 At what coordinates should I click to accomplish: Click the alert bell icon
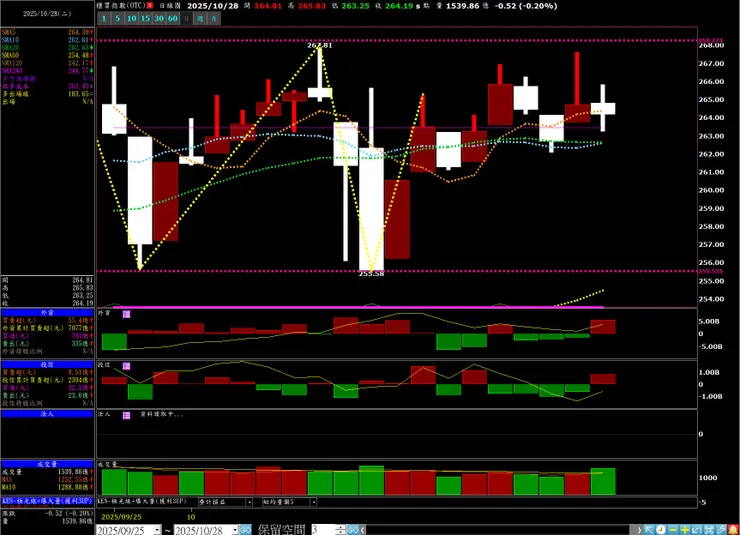733,530
